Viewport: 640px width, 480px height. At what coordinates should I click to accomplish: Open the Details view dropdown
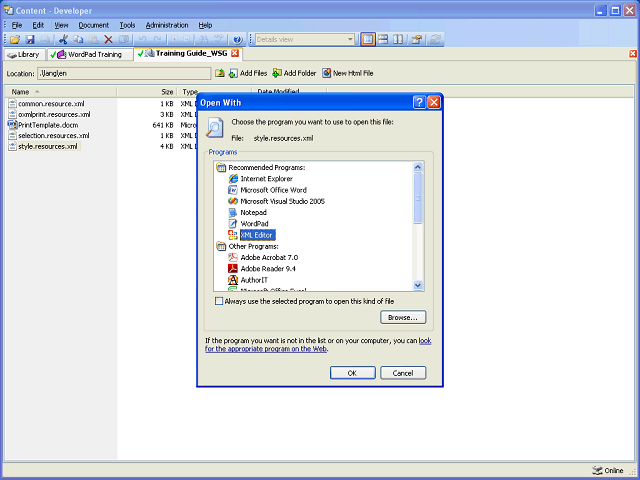pos(350,40)
